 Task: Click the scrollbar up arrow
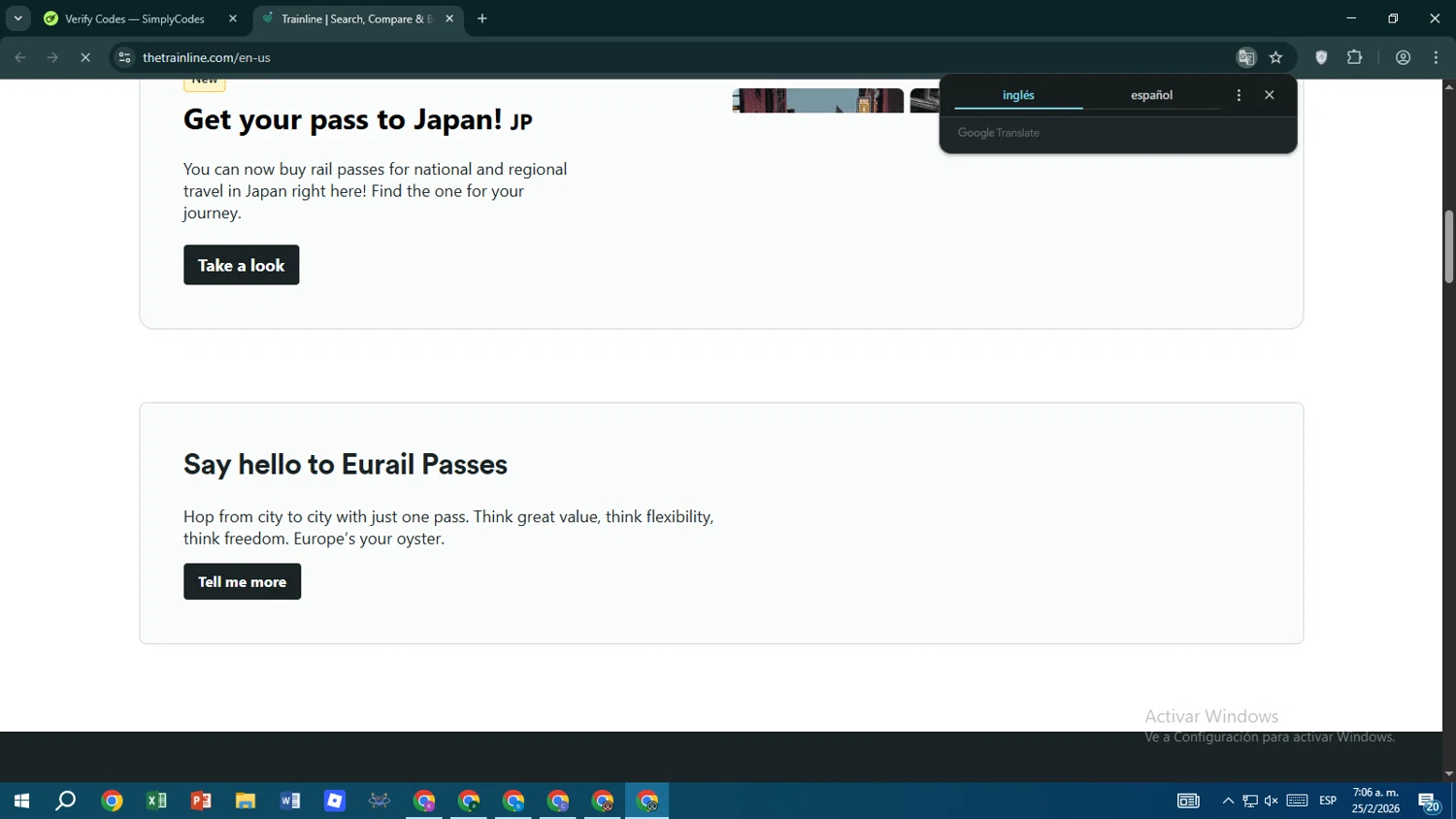[x=1448, y=86]
